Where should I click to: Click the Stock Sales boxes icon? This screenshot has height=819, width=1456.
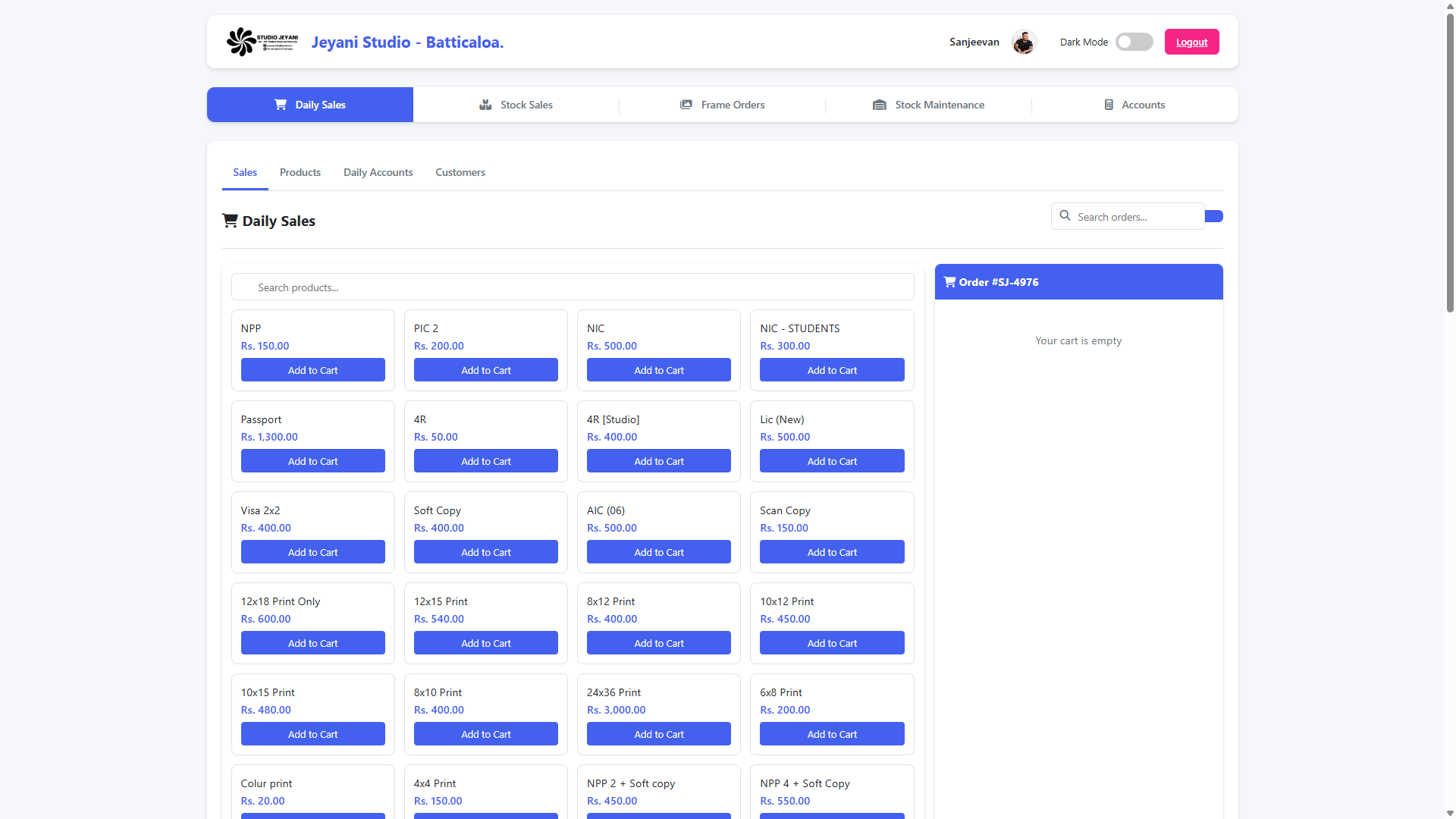pyautogui.click(x=485, y=105)
